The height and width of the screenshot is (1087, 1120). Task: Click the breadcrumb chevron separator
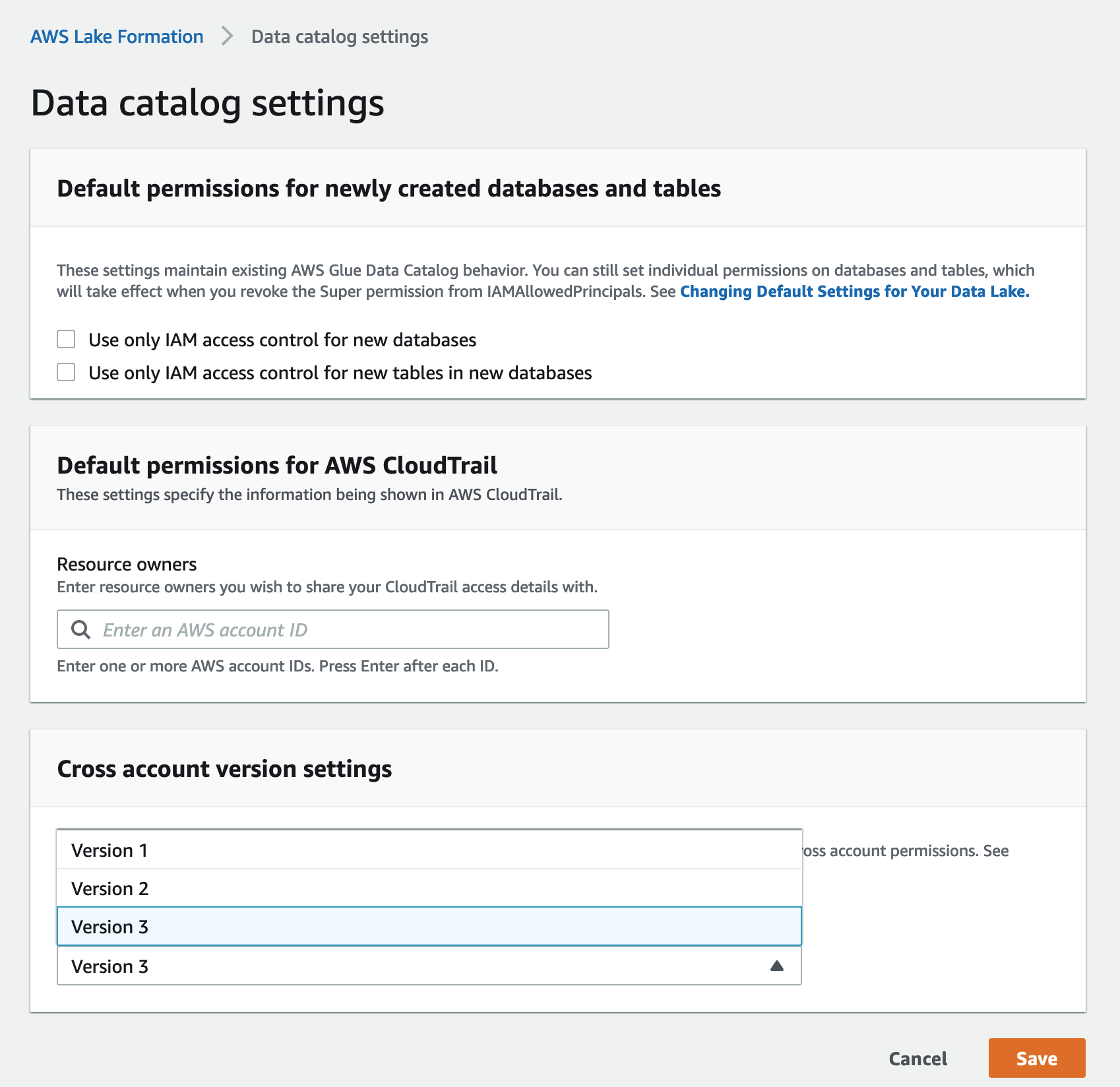tap(228, 36)
